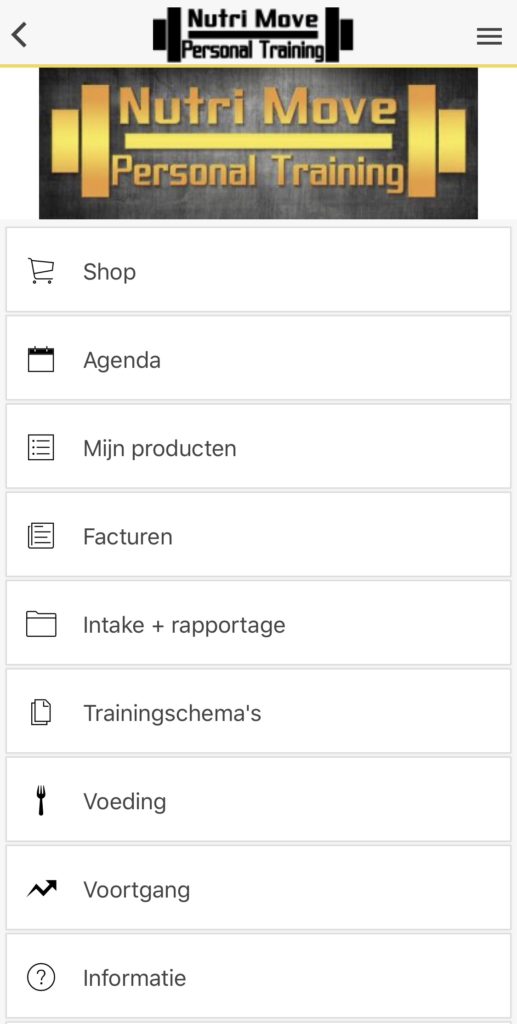Tap the Voortgang trend arrow icon
The image size is (517, 1024).
41,889
